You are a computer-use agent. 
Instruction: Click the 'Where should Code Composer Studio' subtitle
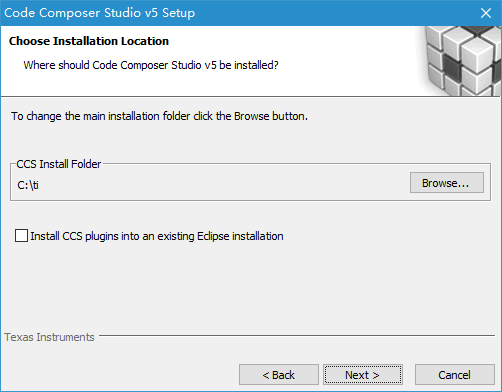pyautogui.click(x=151, y=65)
